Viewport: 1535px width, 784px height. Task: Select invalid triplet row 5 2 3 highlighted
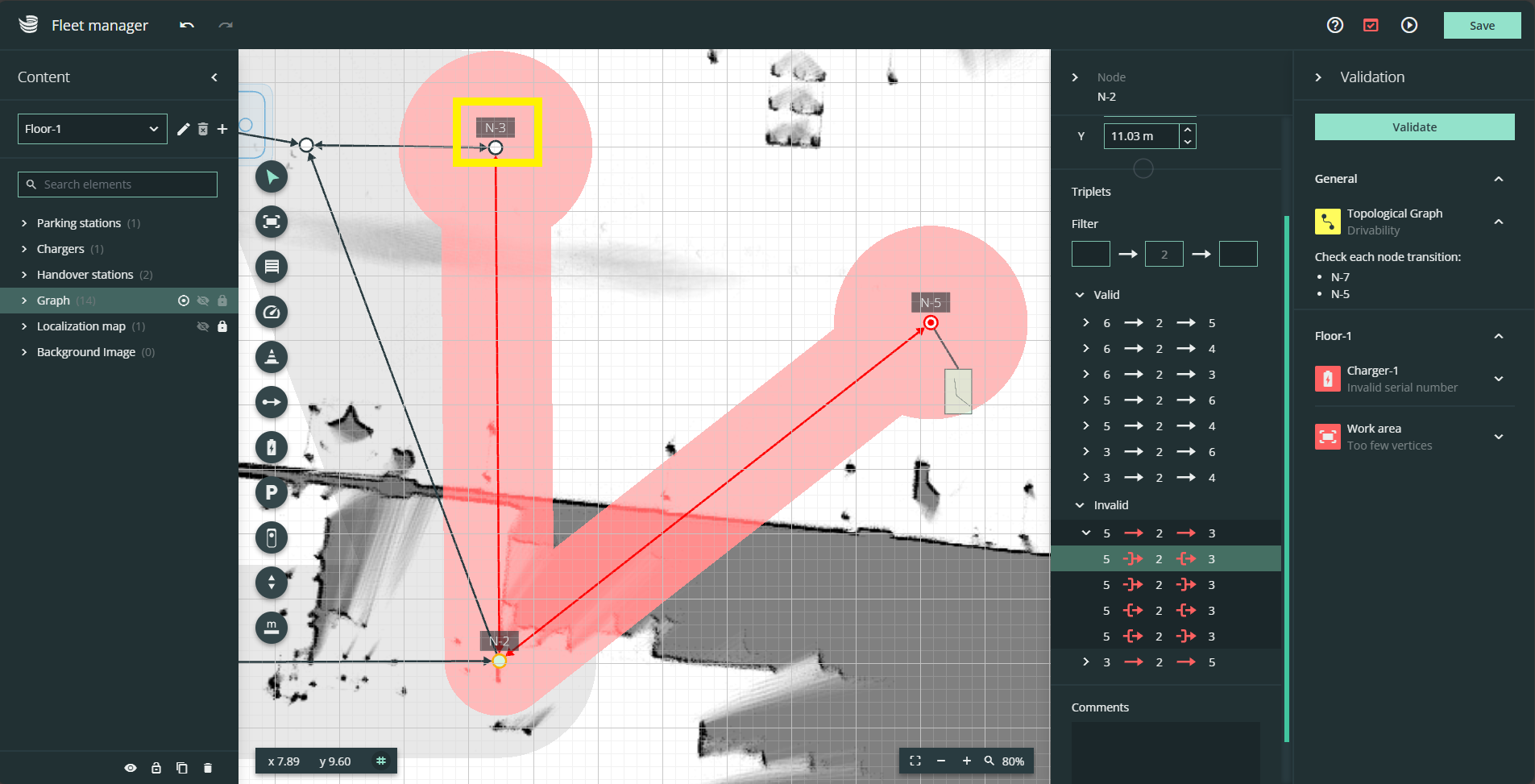coord(1165,559)
